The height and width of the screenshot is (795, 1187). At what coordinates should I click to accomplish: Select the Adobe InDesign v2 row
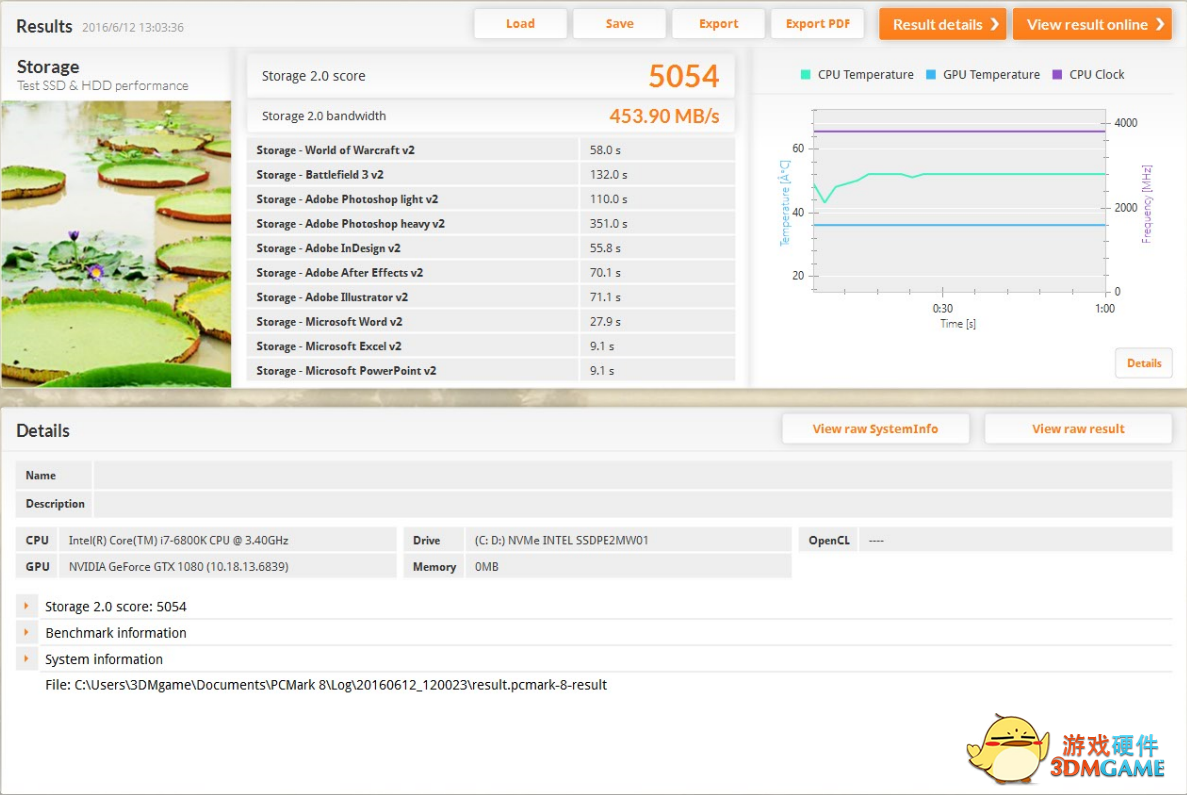click(491, 248)
